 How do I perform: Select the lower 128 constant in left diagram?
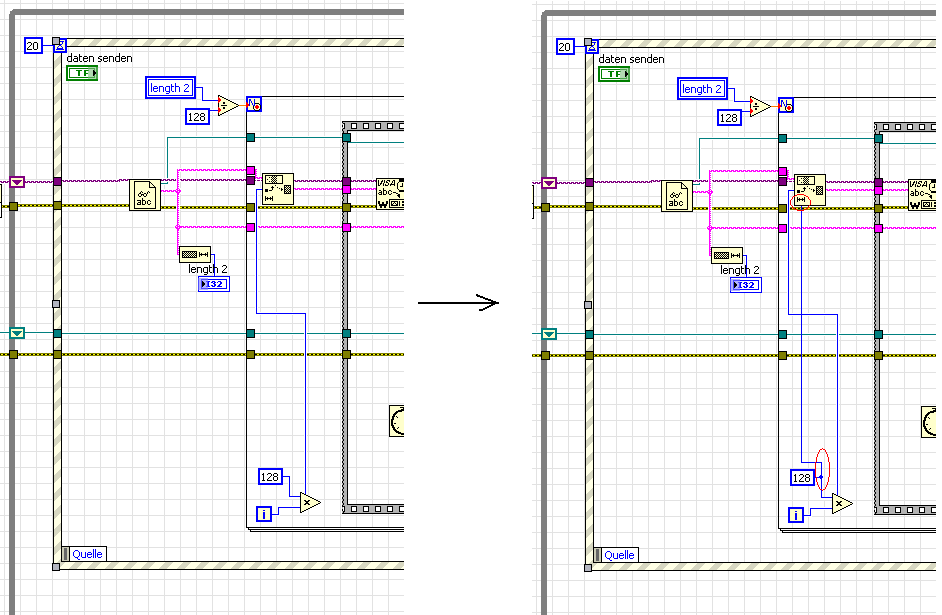[270, 477]
